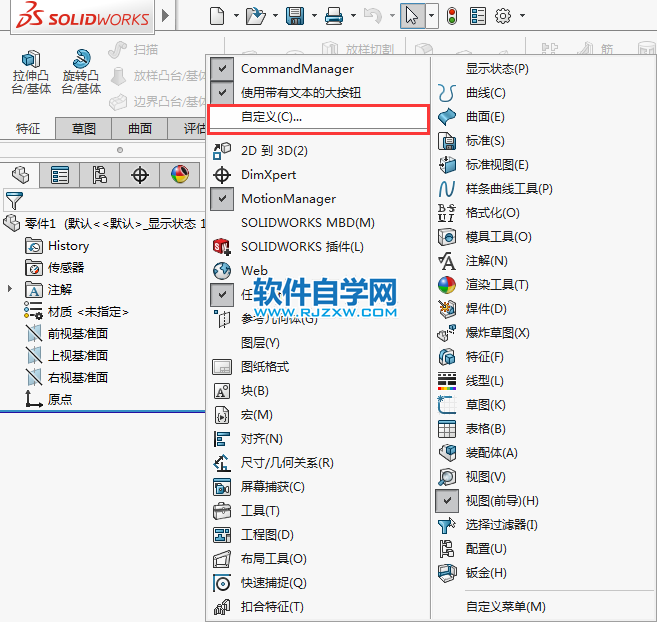Click the Save floppy disk icon
The image size is (657, 622).
295,16
